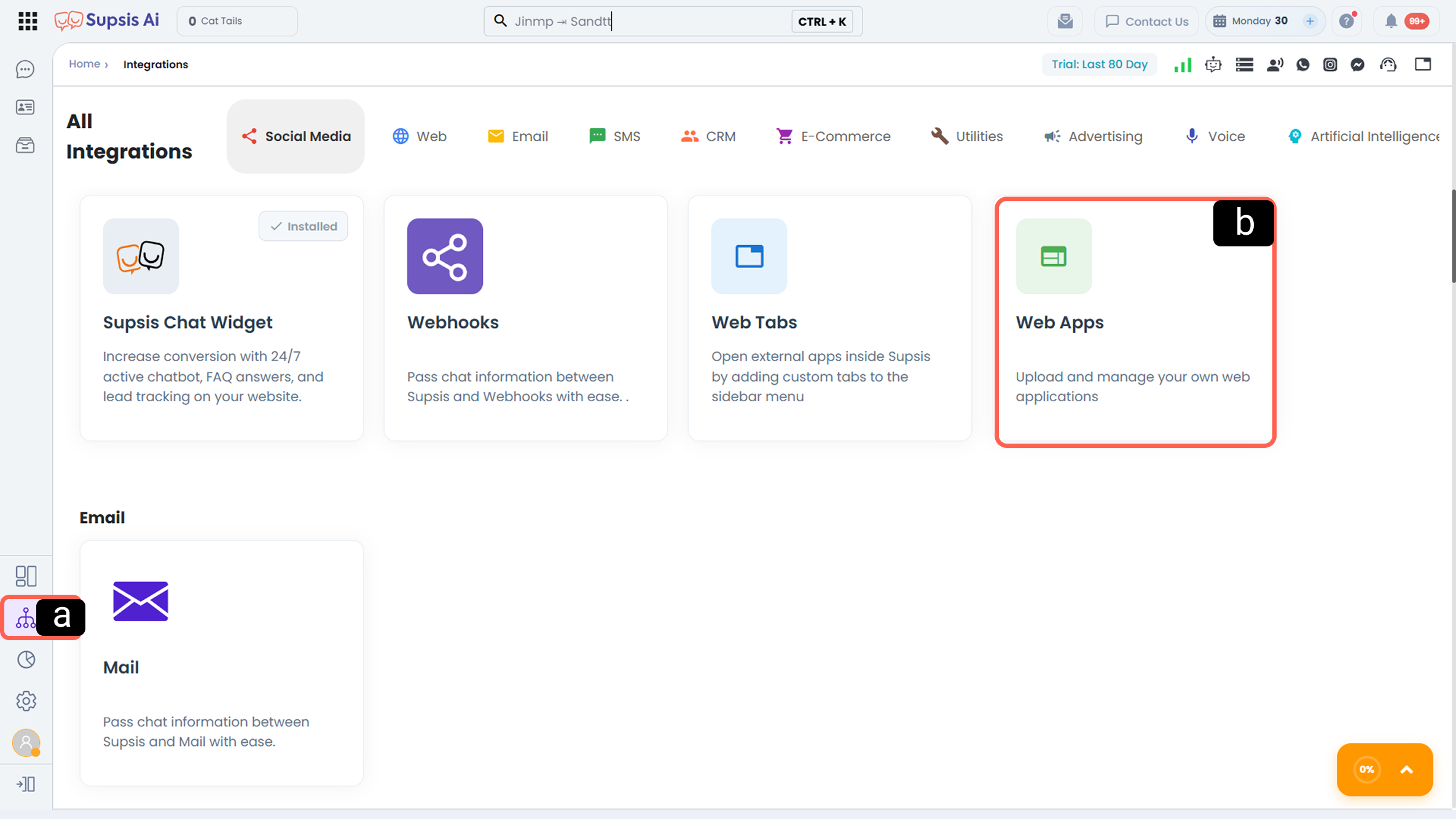Screen dimensions: 1456x819
Task: Click the stacked list header icon
Action: tap(1245, 65)
